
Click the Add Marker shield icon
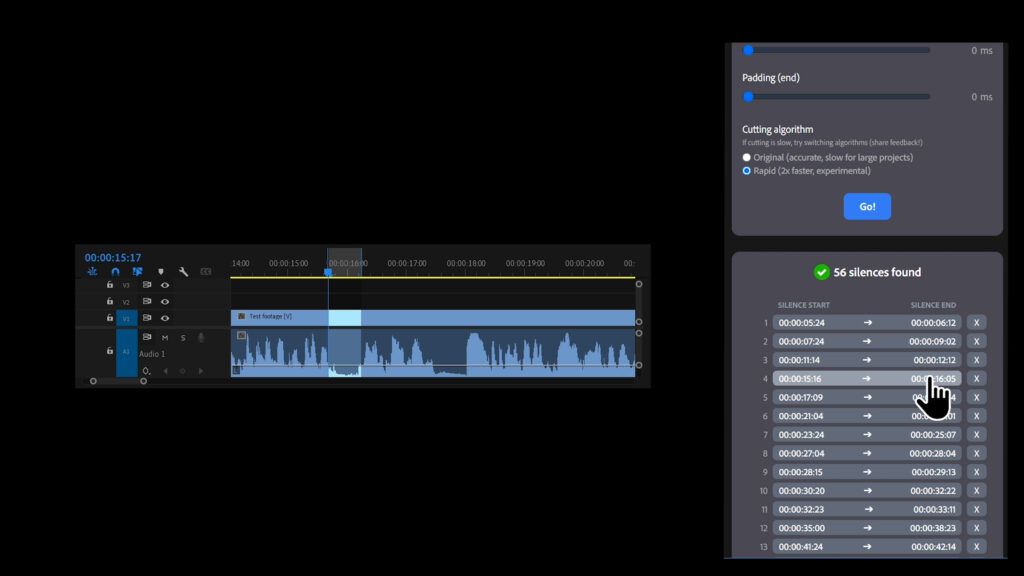point(161,271)
